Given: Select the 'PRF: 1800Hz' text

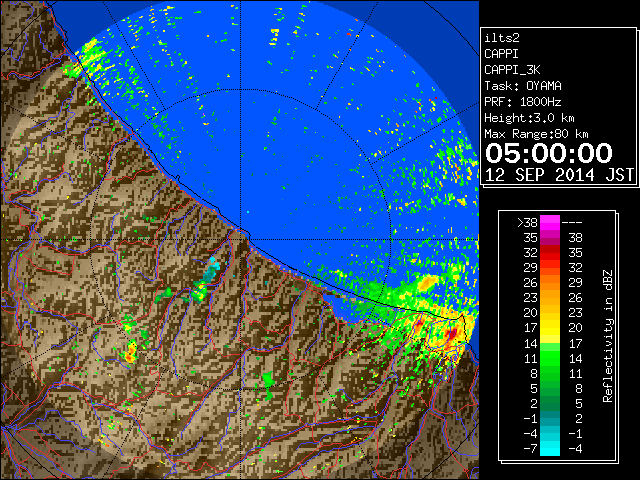Looking at the screenshot, I should click(x=523, y=102).
